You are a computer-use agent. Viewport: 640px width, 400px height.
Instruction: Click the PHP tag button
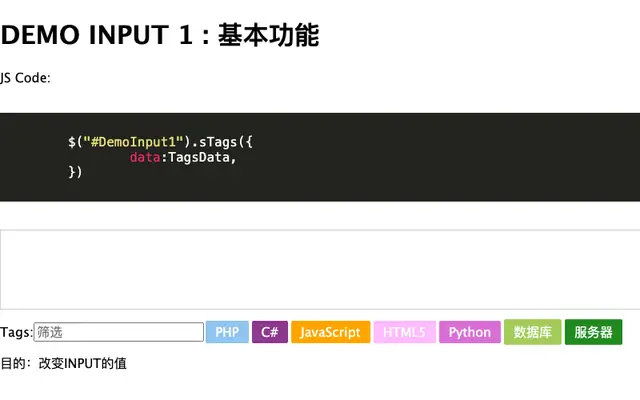(x=227, y=332)
